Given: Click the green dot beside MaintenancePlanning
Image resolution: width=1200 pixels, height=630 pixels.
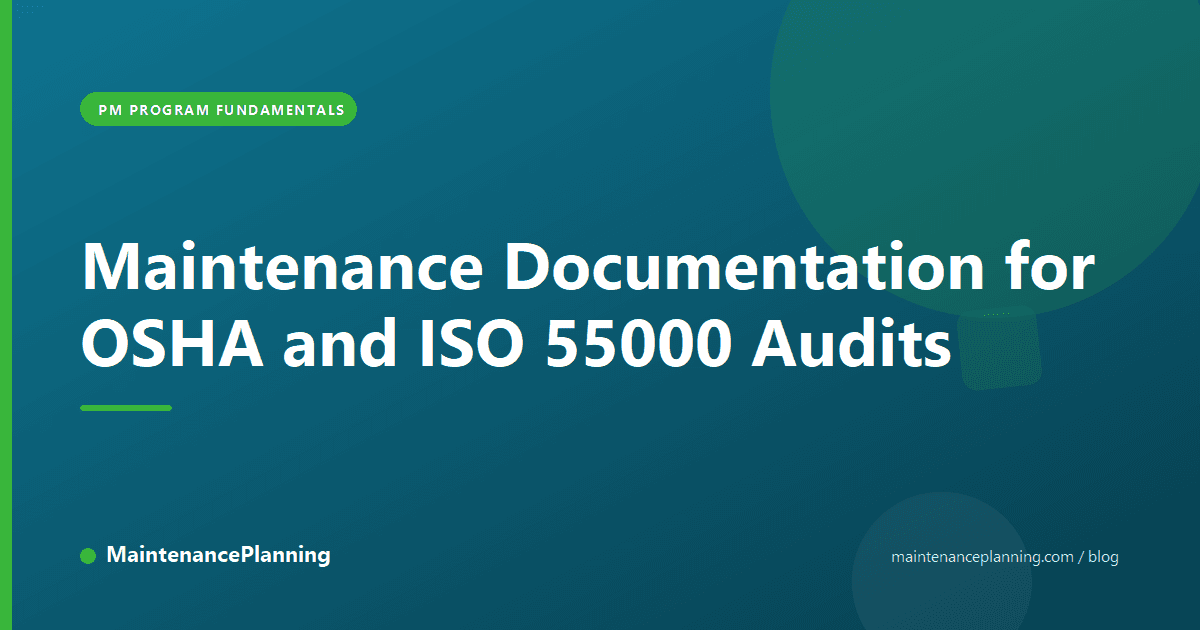Looking at the screenshot, I should tap(88, 556).
